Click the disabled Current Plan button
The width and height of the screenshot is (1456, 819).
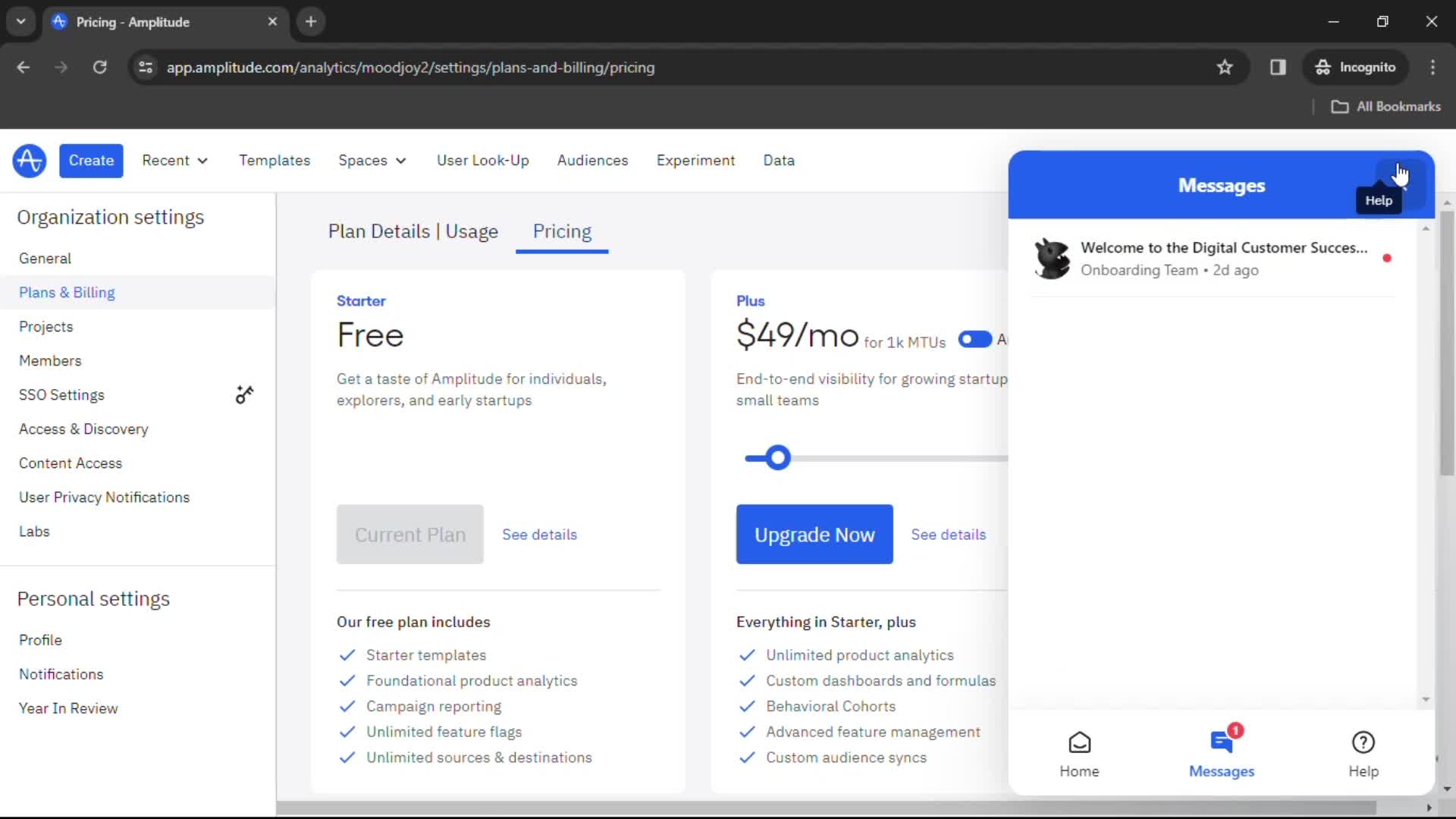pyautogui.click(x=410, y=535)
